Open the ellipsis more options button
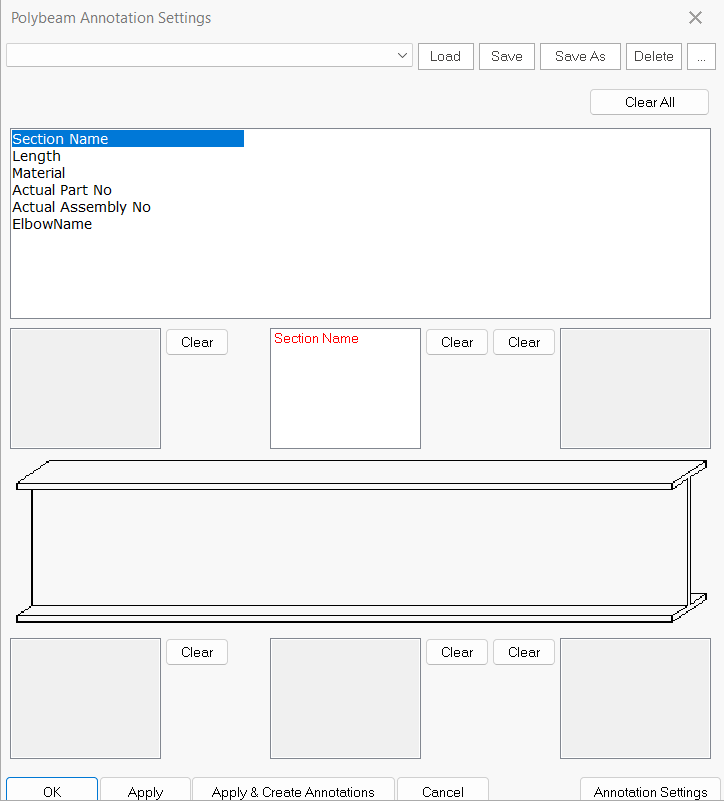 click(701, 56)
